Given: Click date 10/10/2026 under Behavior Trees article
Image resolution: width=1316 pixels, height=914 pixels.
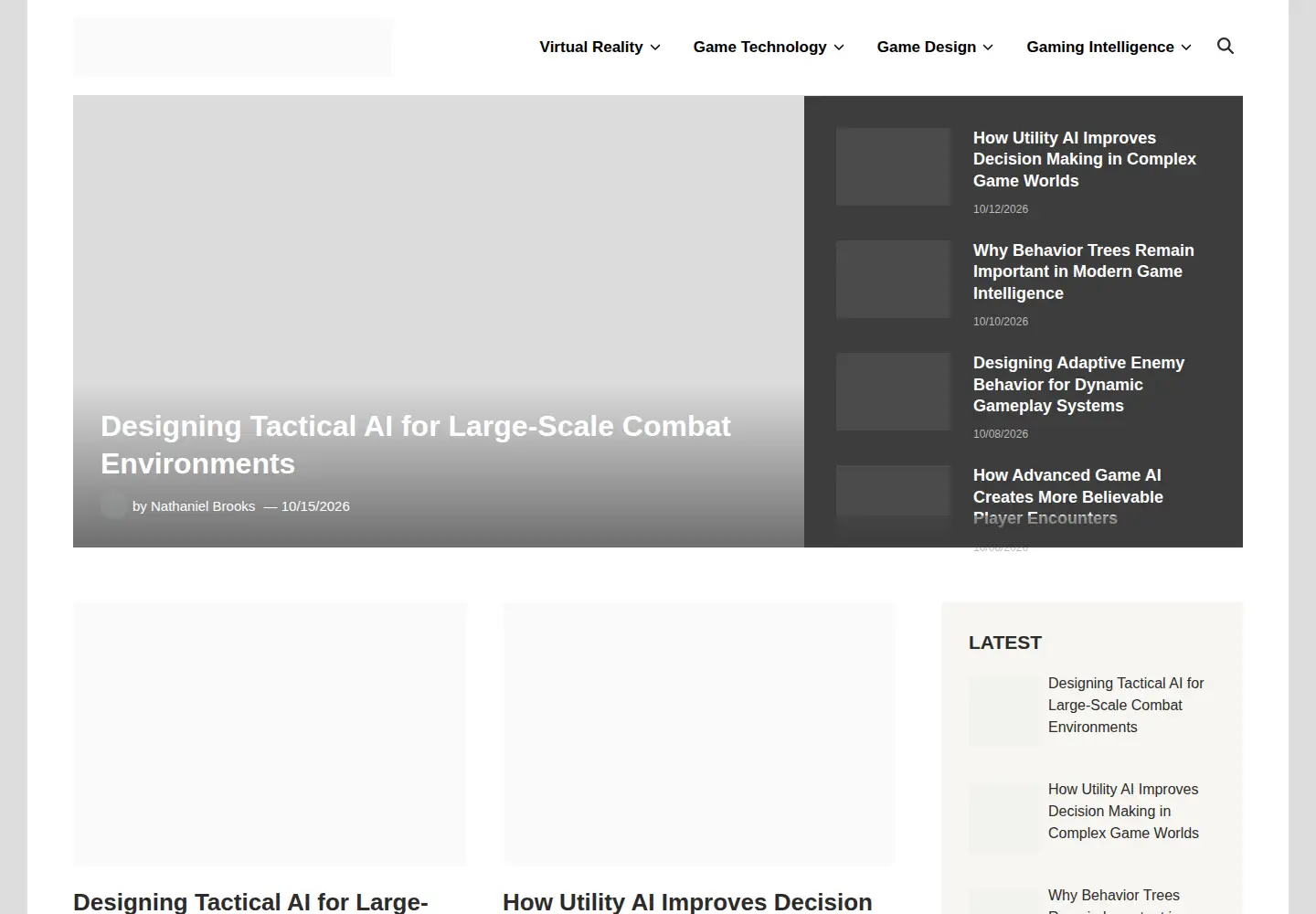Looking at the screenshot, I should pos(1001,322).
